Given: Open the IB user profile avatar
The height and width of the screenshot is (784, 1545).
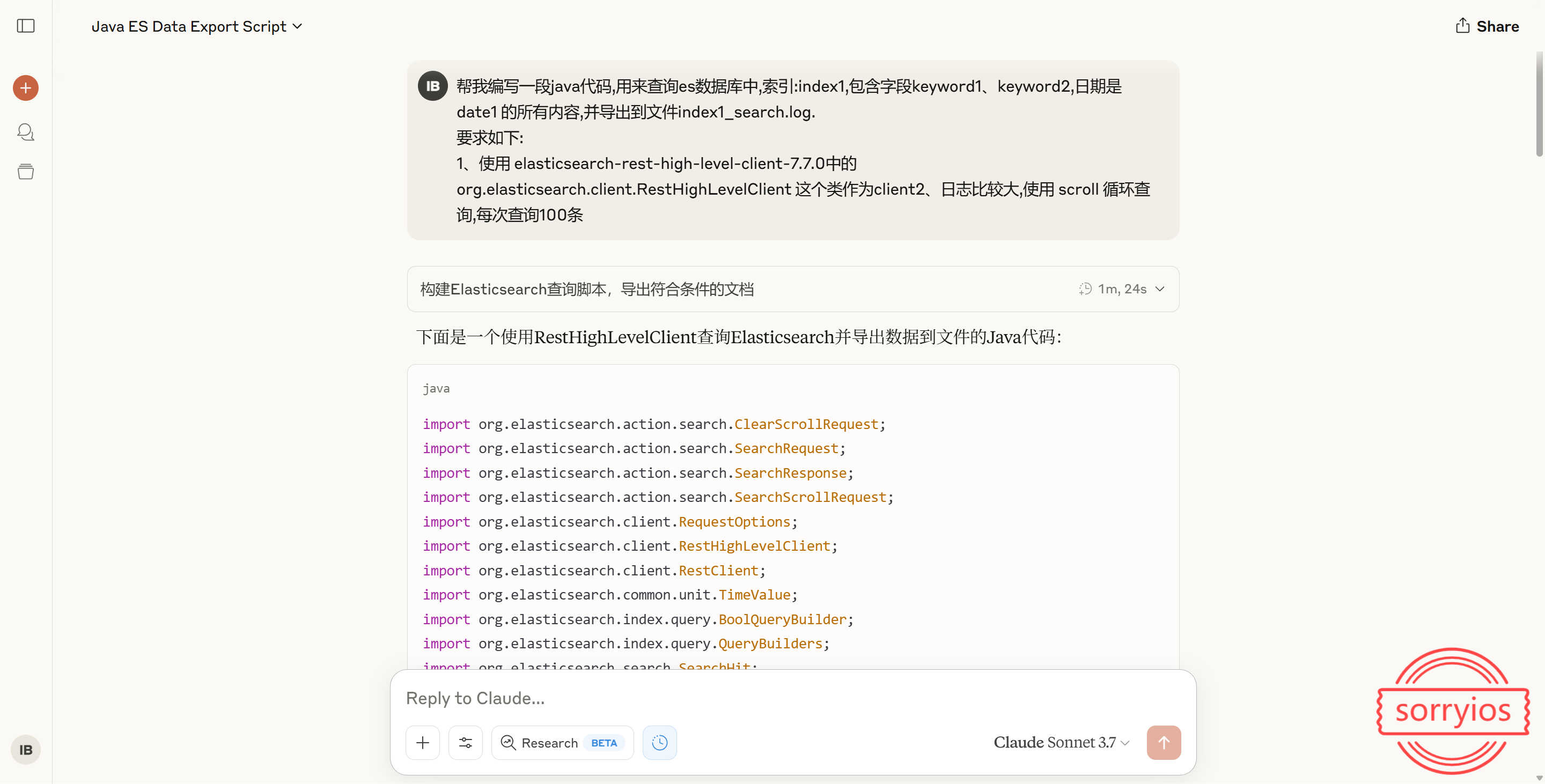Looking at the screenshot, I should 26,749.
